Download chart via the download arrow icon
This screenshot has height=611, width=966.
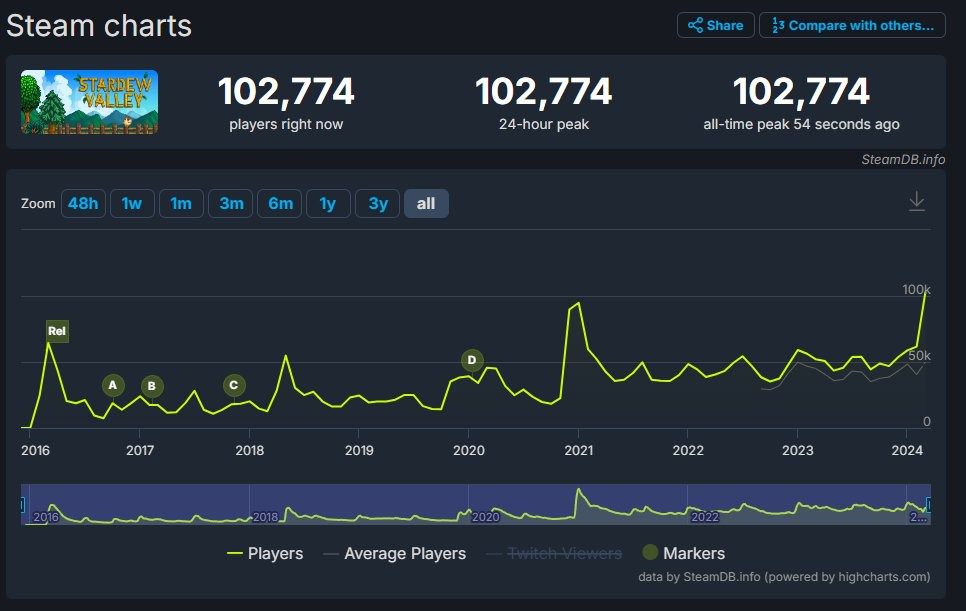coord(917,201)
